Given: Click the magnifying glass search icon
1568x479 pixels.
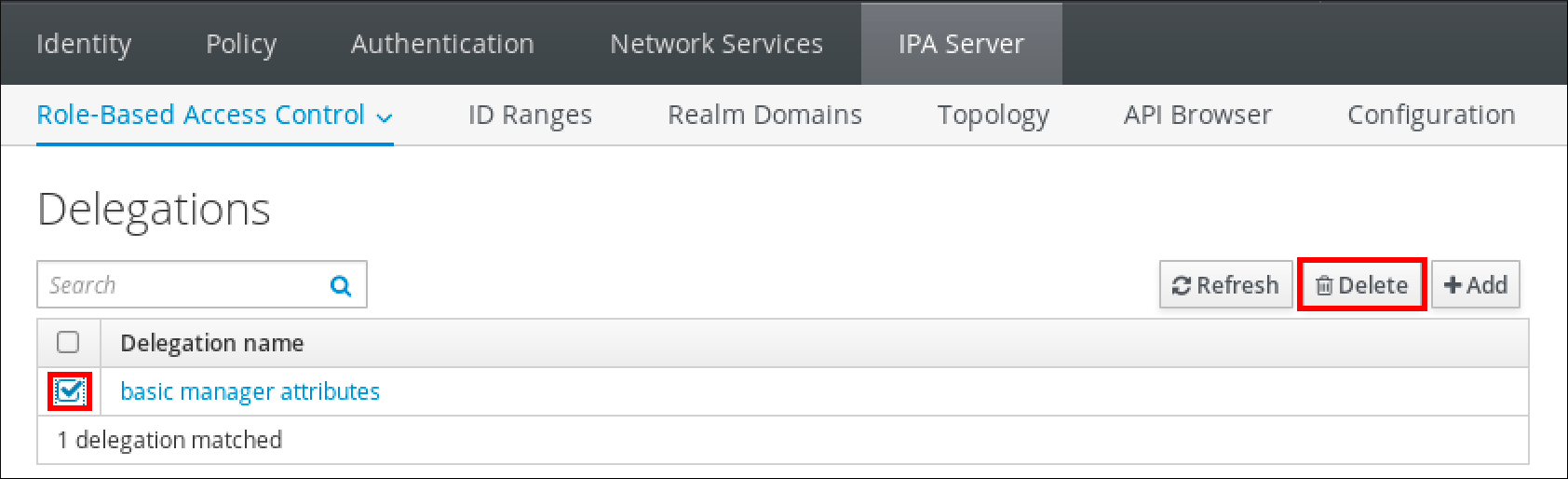Looking at the screenshot, I should point(341,286).
